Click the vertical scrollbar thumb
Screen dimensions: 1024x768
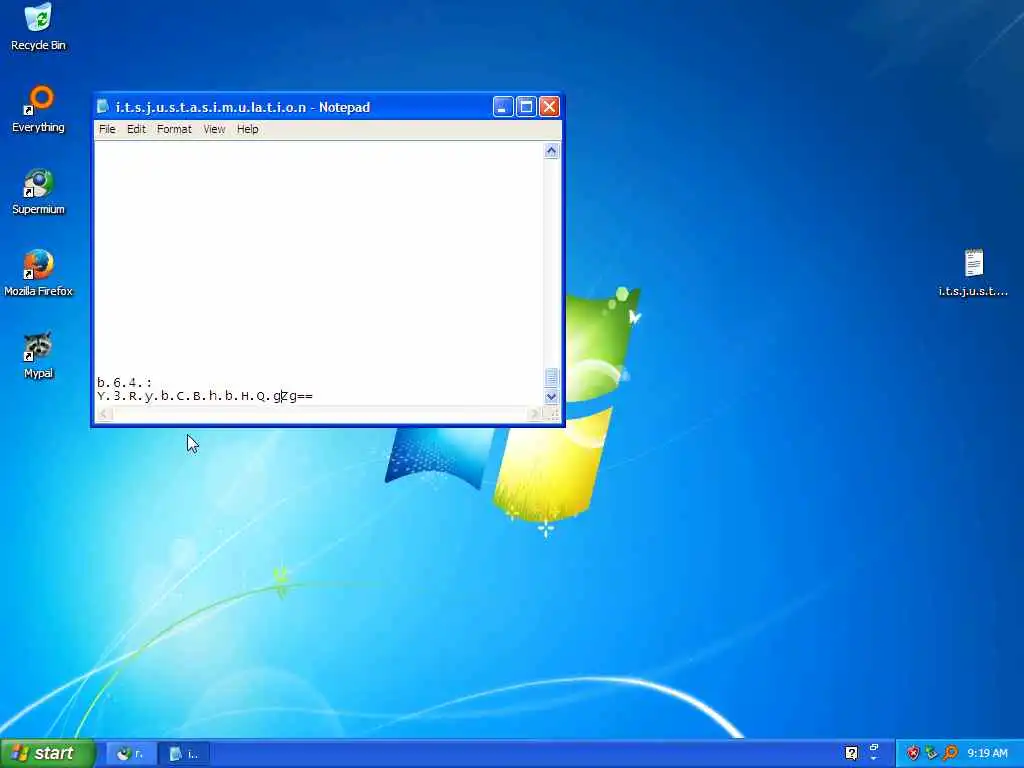(x=551, y=377)
